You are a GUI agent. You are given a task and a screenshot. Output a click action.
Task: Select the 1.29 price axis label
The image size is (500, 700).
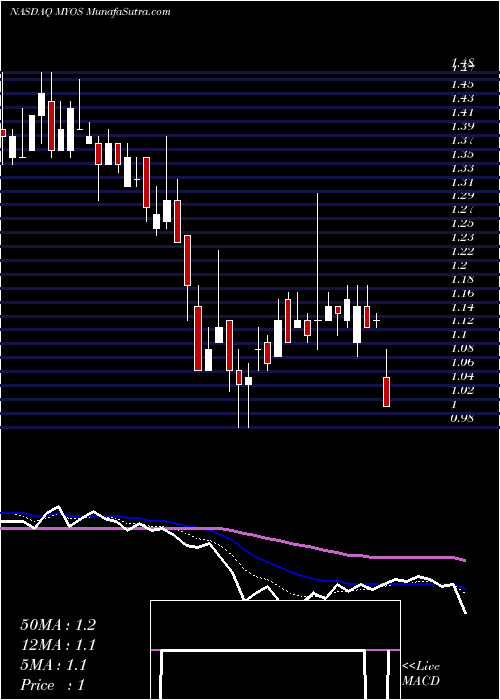tap(462, 196)
